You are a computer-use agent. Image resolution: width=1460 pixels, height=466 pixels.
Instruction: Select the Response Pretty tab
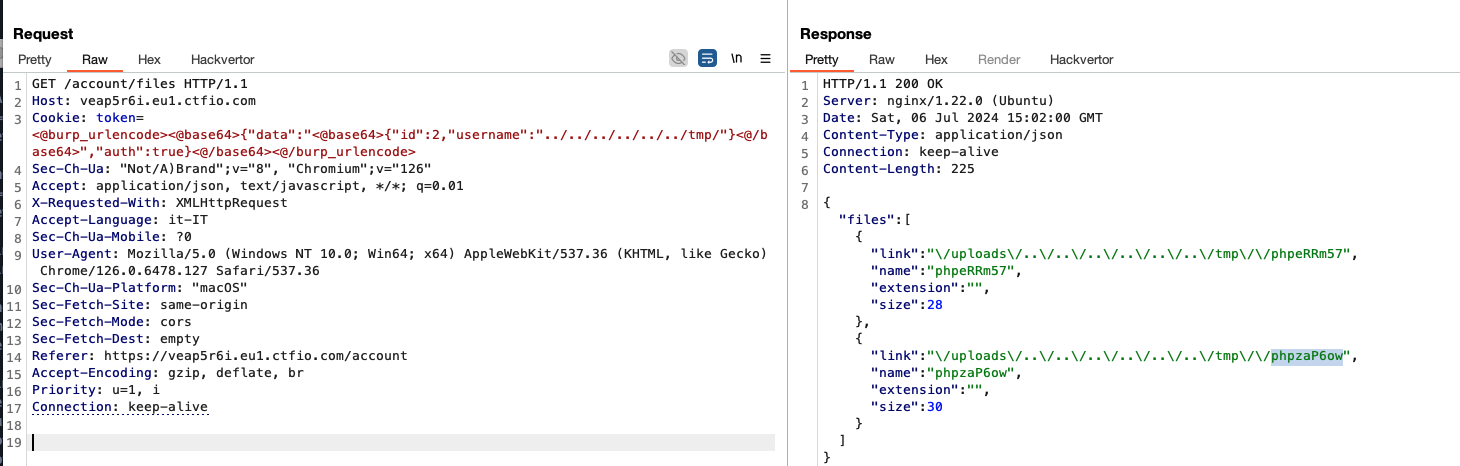(822, 60)
